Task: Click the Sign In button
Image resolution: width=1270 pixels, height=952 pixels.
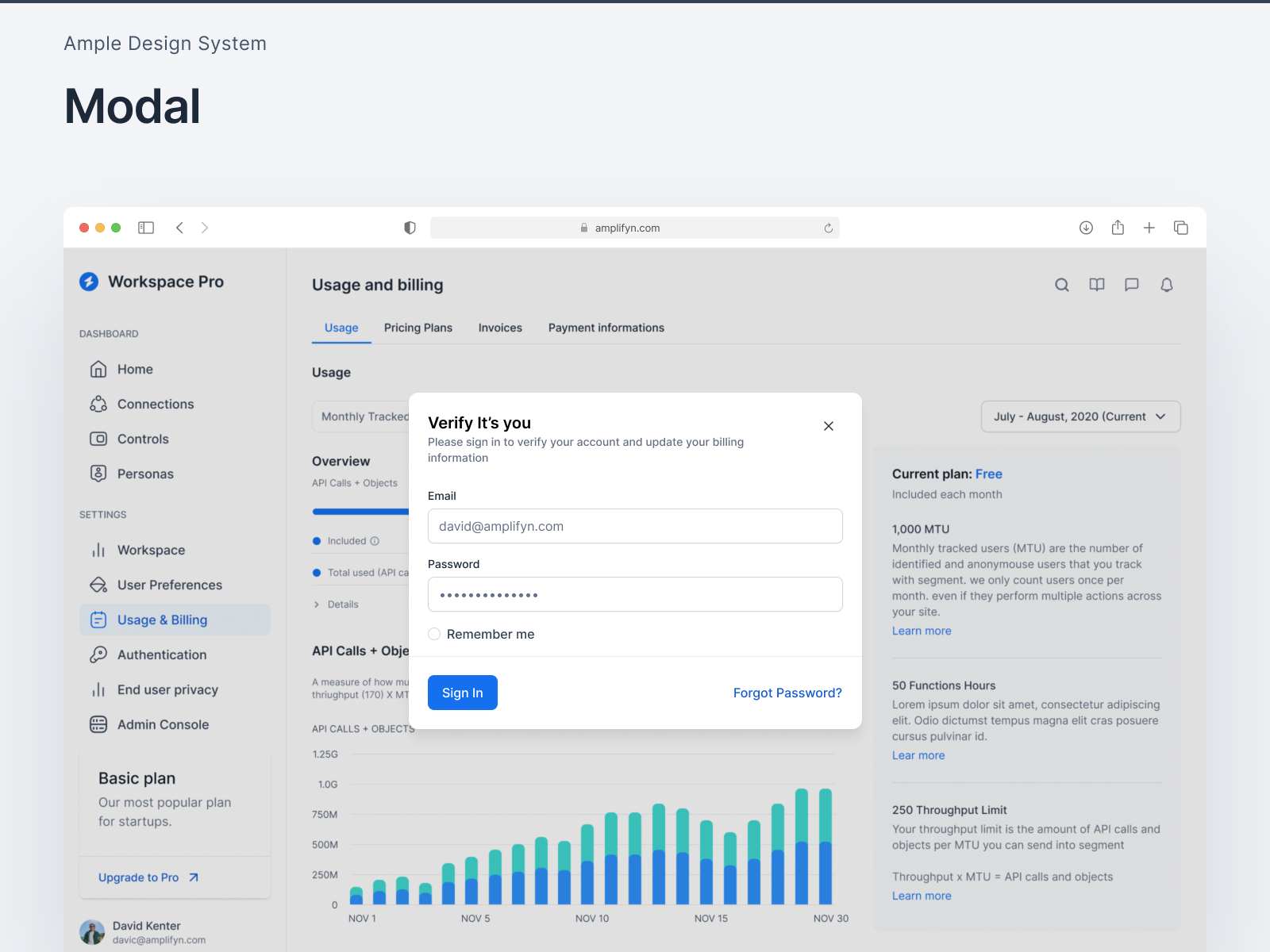Action: tap(462, 692)
